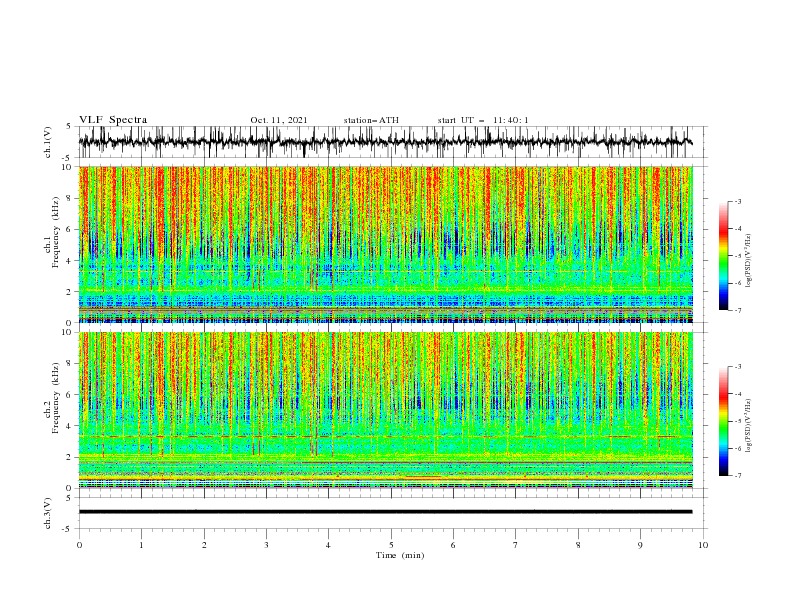Click the "3" tick on the Time axis
The image size is (792, 612).
pos(266,545)
